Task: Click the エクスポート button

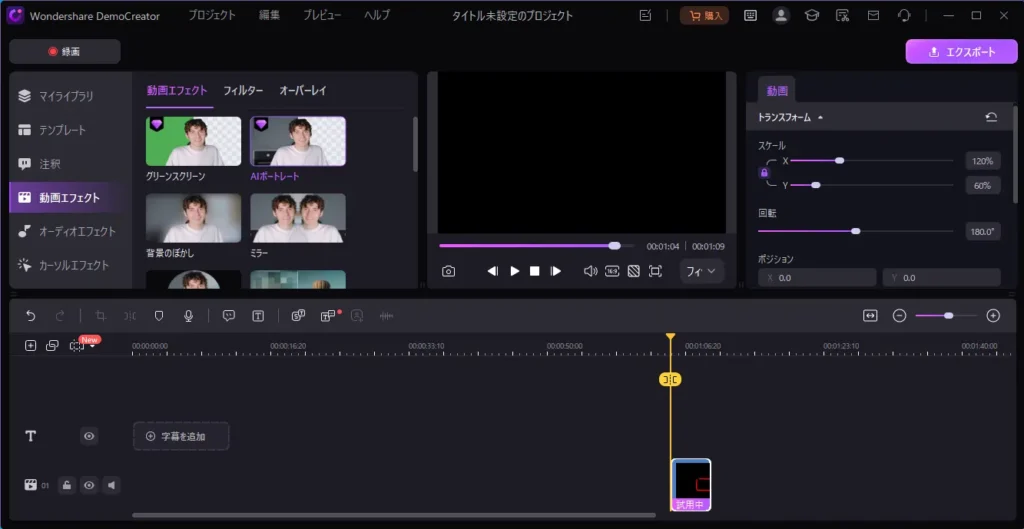Action: pos(961,52)
